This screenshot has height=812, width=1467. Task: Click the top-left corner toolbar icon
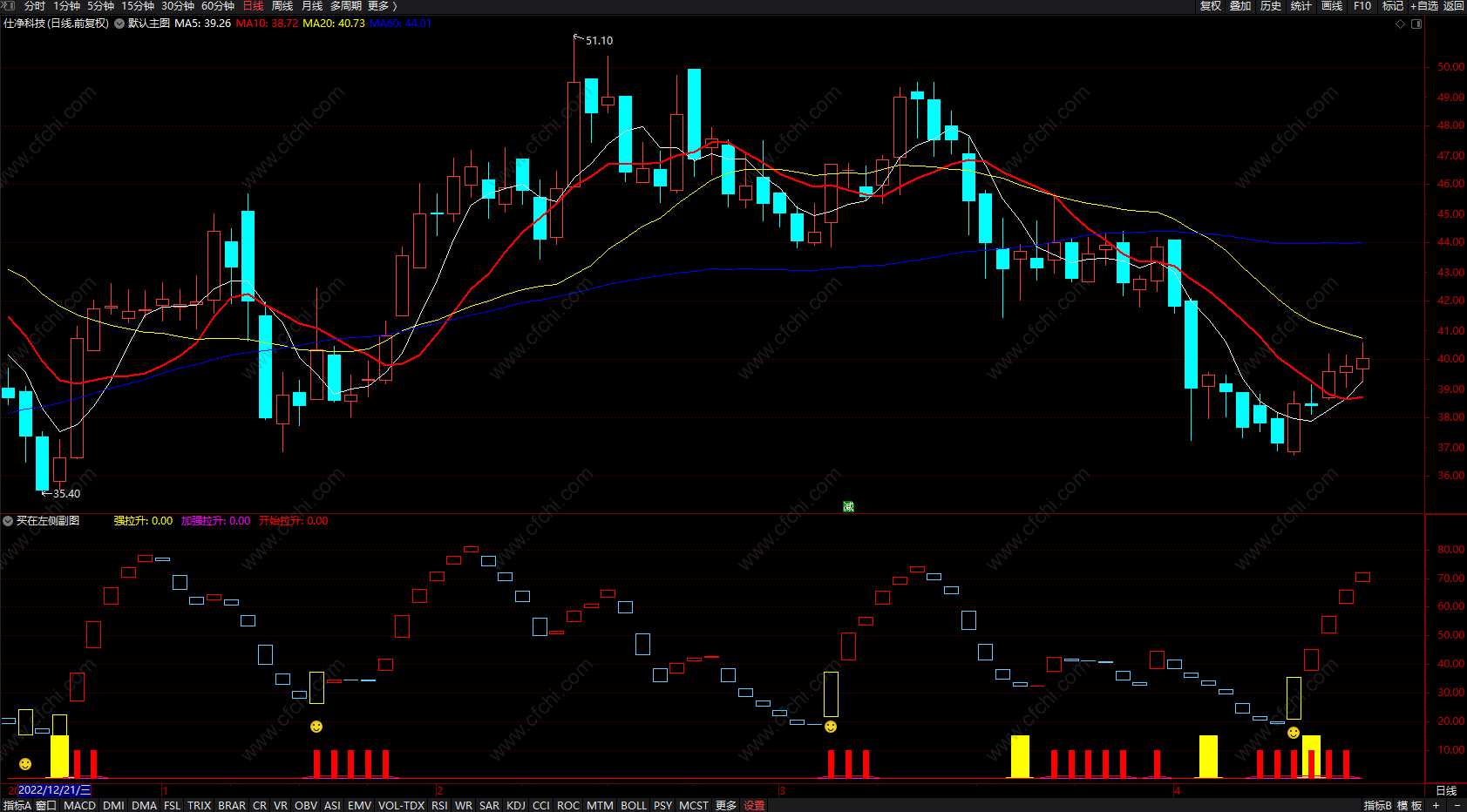point(9,6)
